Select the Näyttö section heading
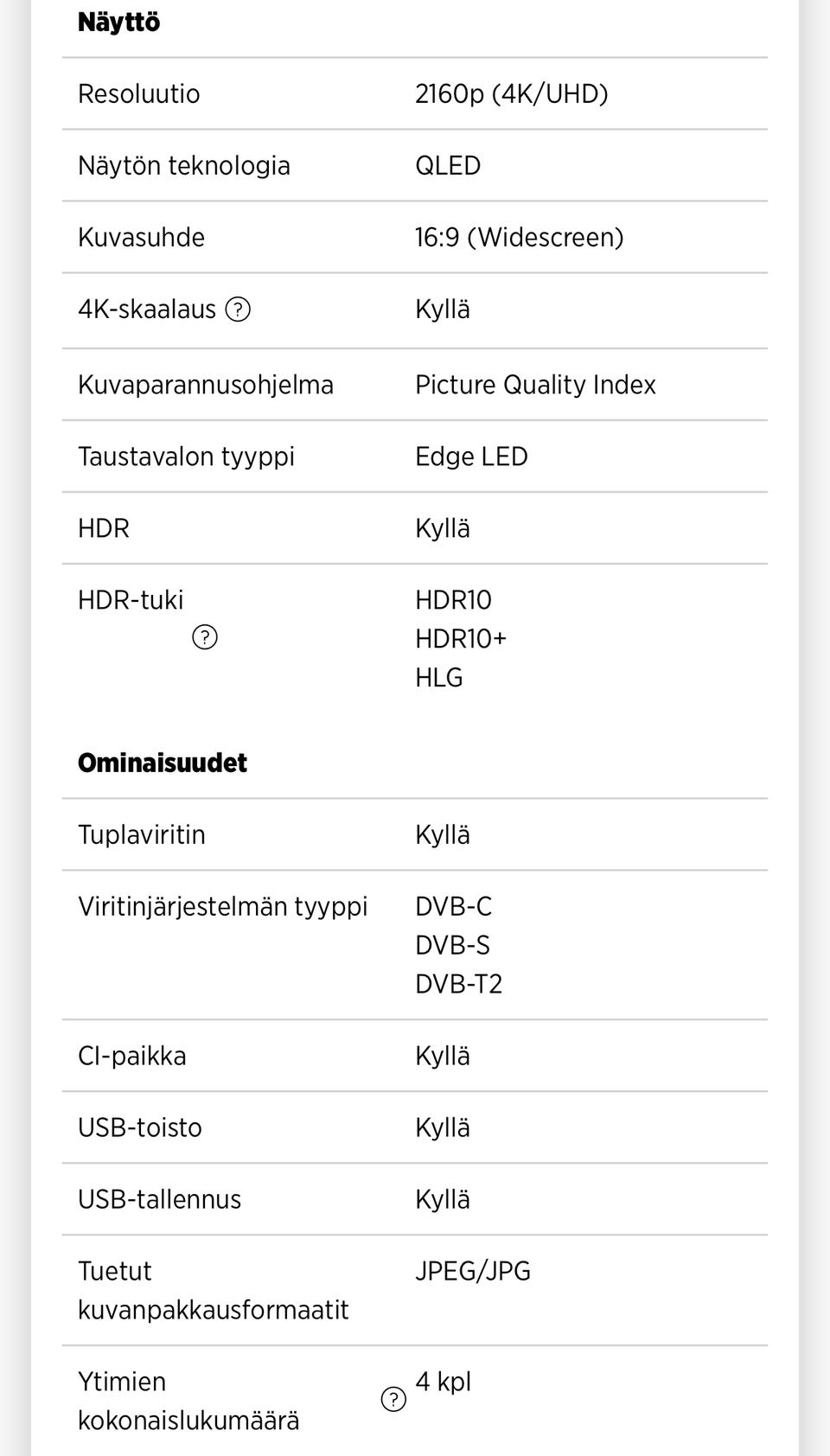Screen dimensions: 830x1456 coord(118,22)
